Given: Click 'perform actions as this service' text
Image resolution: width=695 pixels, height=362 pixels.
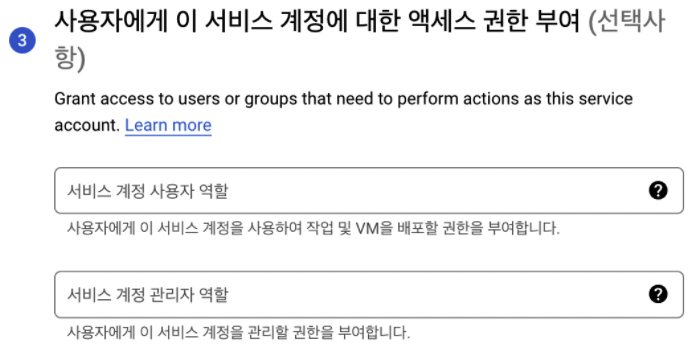Looking at the screenshot, I should pos(515,99).
